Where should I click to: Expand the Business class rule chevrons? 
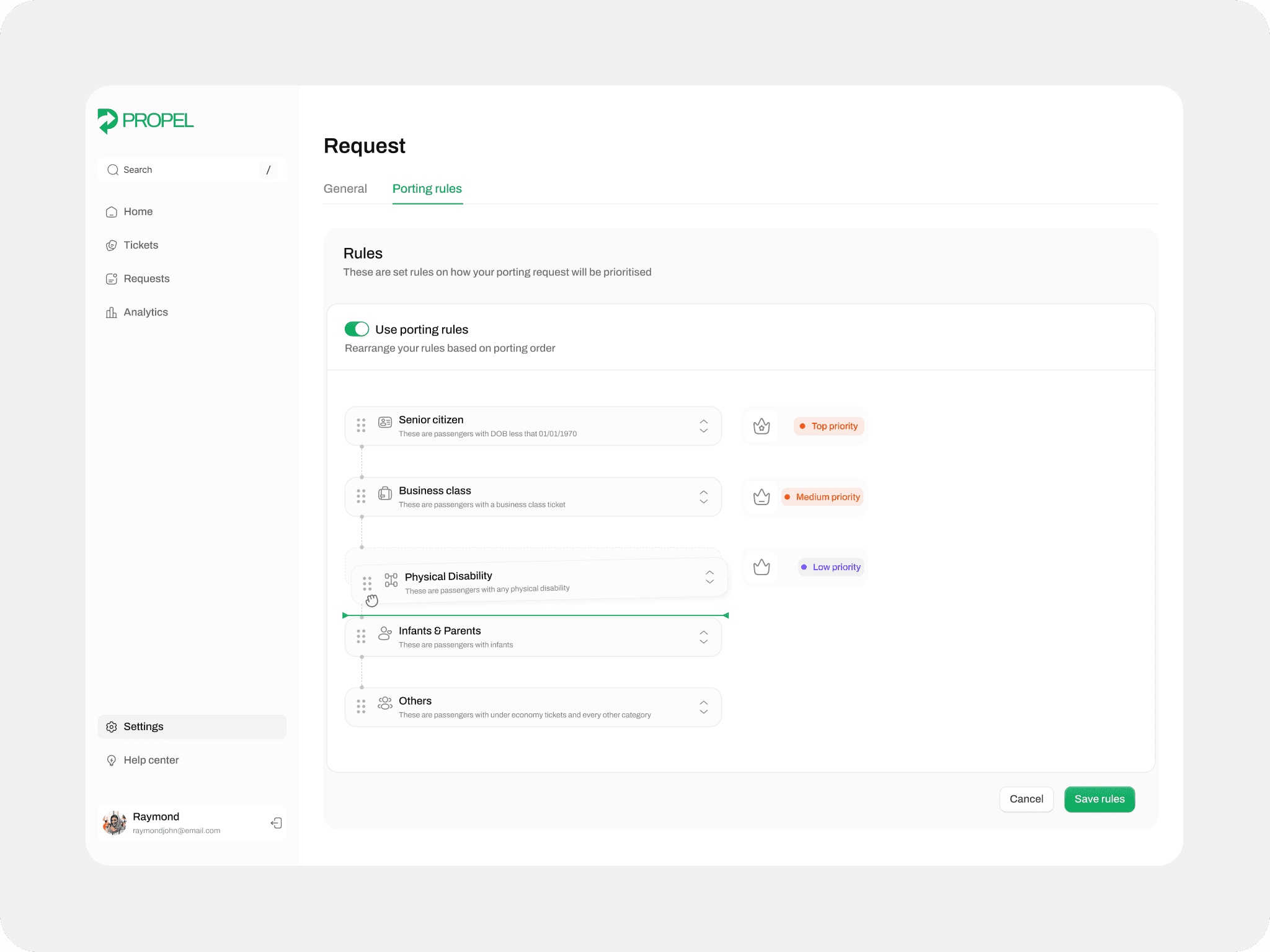point(703,497)
